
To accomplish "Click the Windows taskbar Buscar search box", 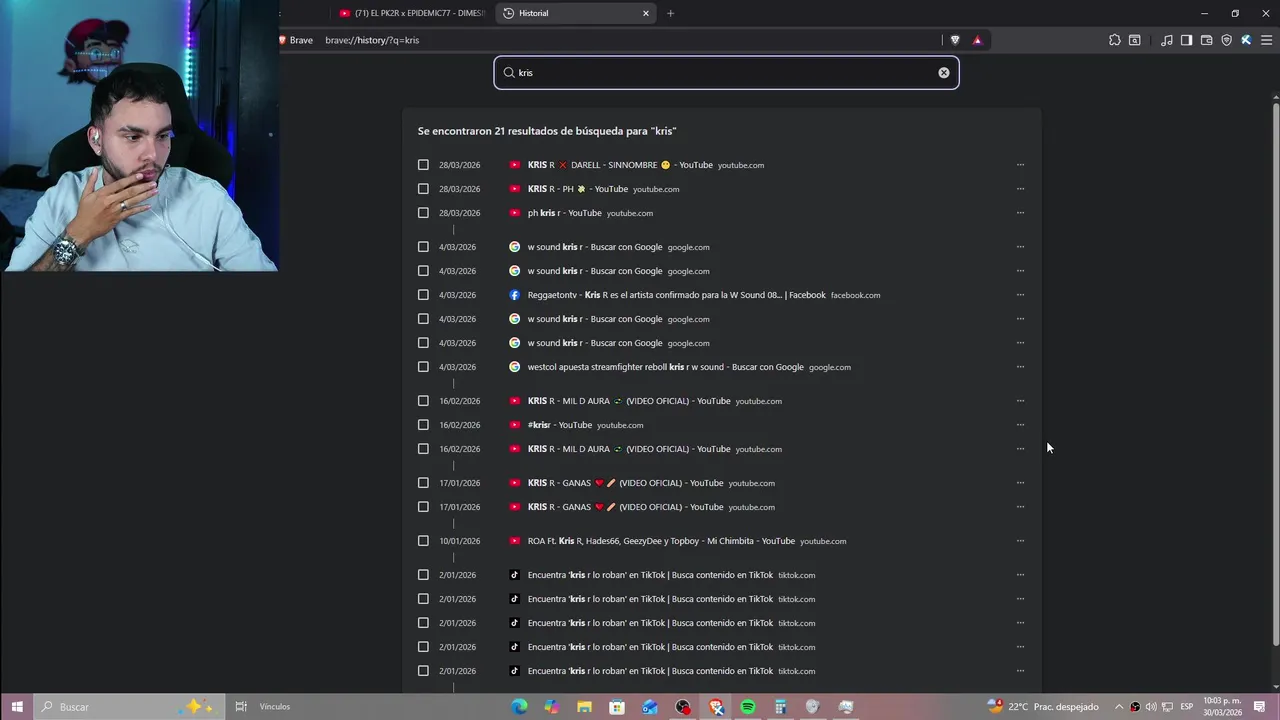I will (128, 707).
